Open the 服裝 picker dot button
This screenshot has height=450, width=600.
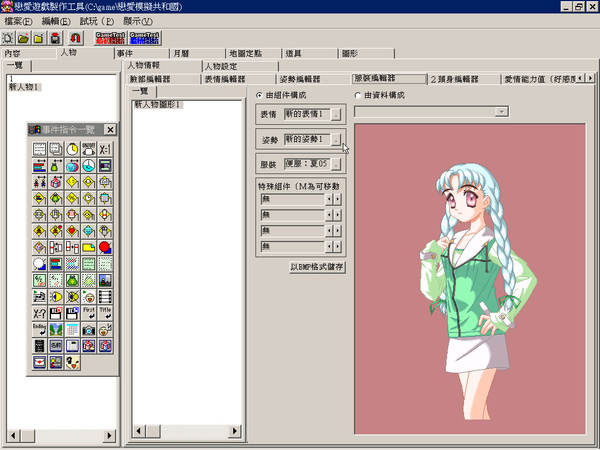[336, 165]
